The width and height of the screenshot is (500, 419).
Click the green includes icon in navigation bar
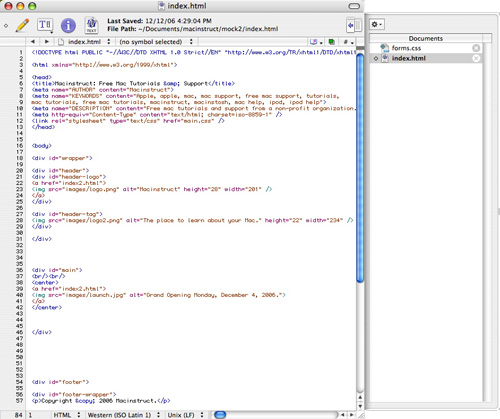pos(332,42)
